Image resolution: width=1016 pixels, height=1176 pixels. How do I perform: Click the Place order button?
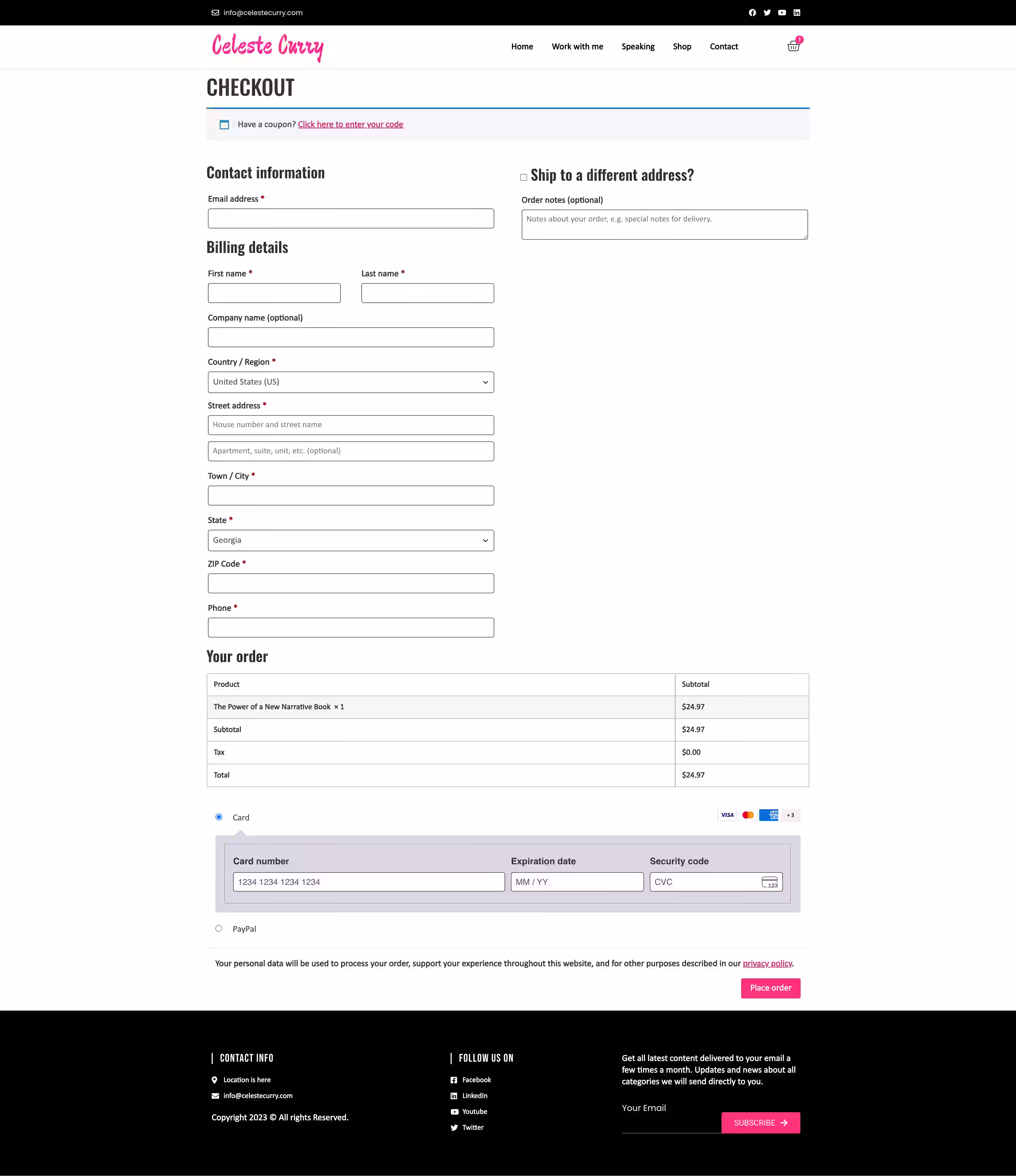(x=770, y=988)
